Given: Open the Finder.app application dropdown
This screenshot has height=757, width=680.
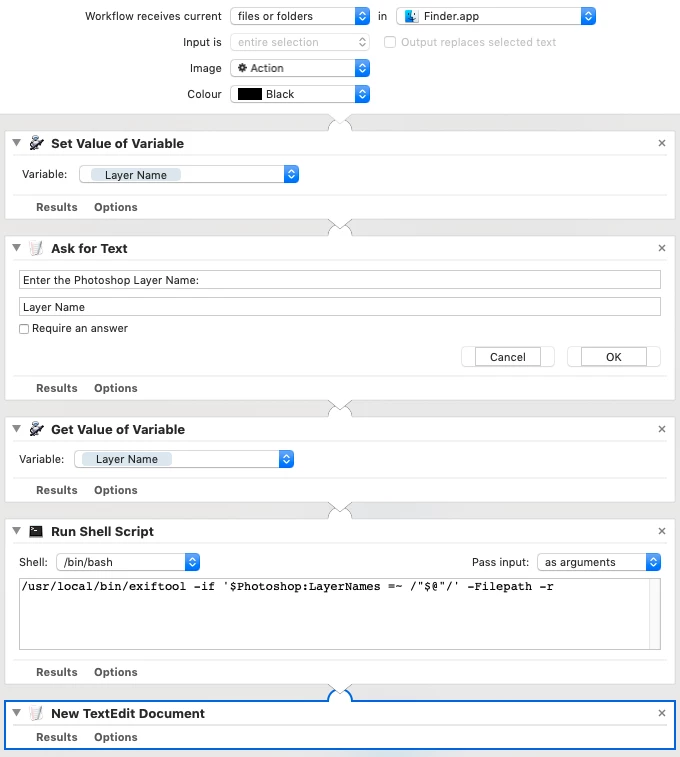Looking at the screenshot, I should click(x=496, y=16).
